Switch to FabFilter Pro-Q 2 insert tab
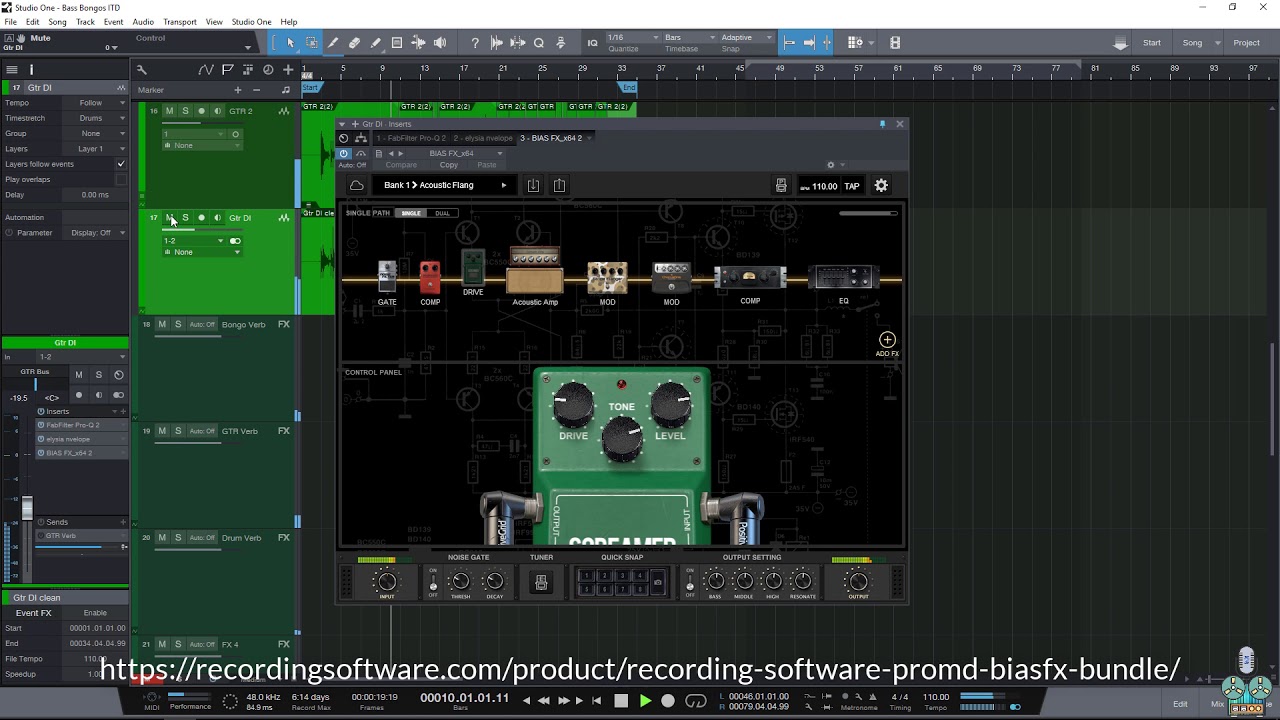This screenshot has width=1280, height=720. click(x=413, y=138)
